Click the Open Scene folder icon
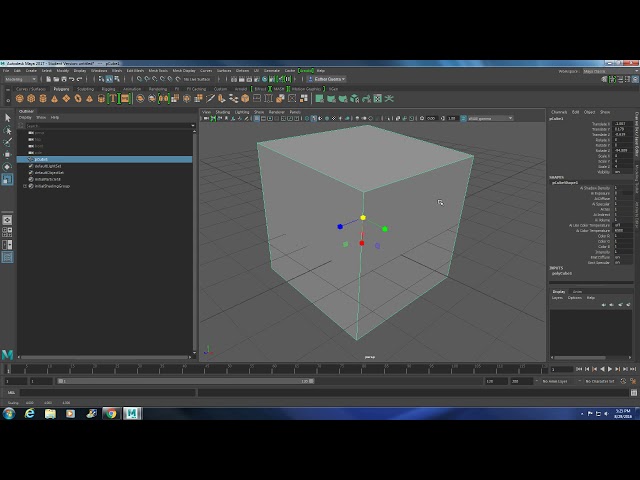640x480 pixels. coord(56,79)
